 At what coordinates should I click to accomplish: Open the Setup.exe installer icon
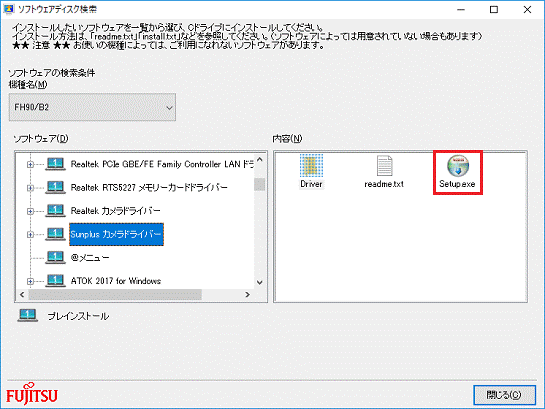pyautogui.click(x=458, y=166)
